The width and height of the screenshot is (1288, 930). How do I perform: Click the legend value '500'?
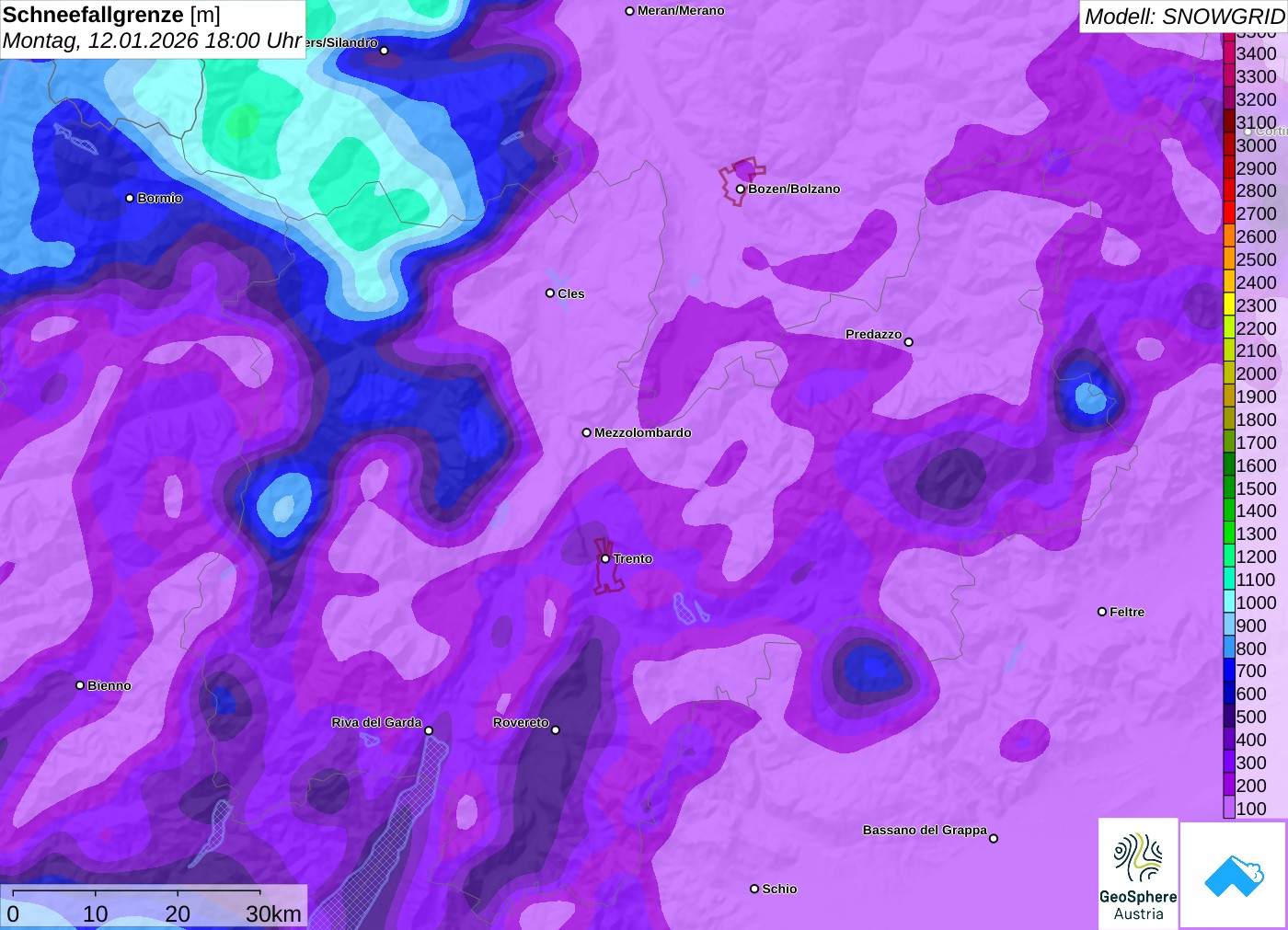1251,717
